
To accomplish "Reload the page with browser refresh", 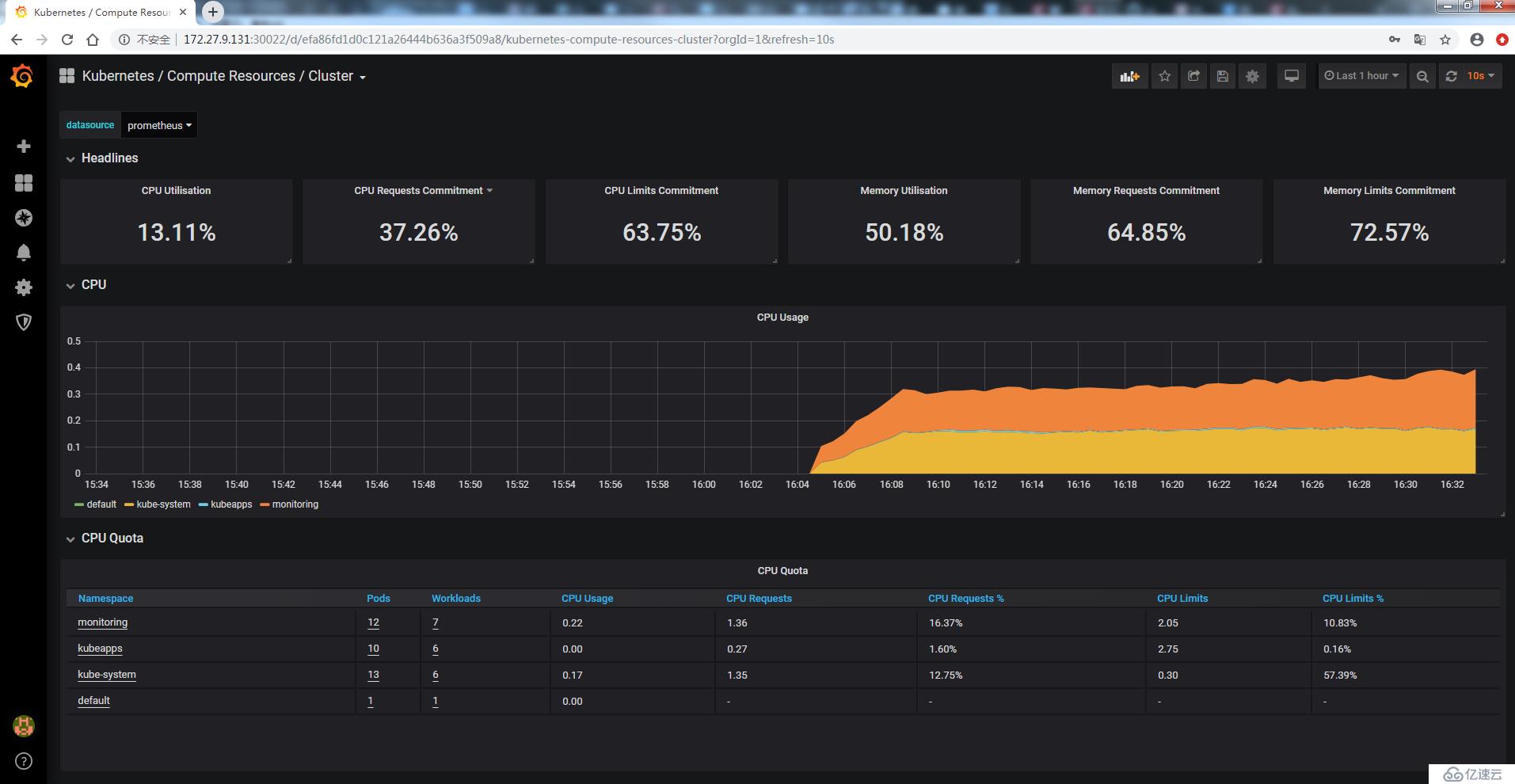I will click(x=67, y=40).
